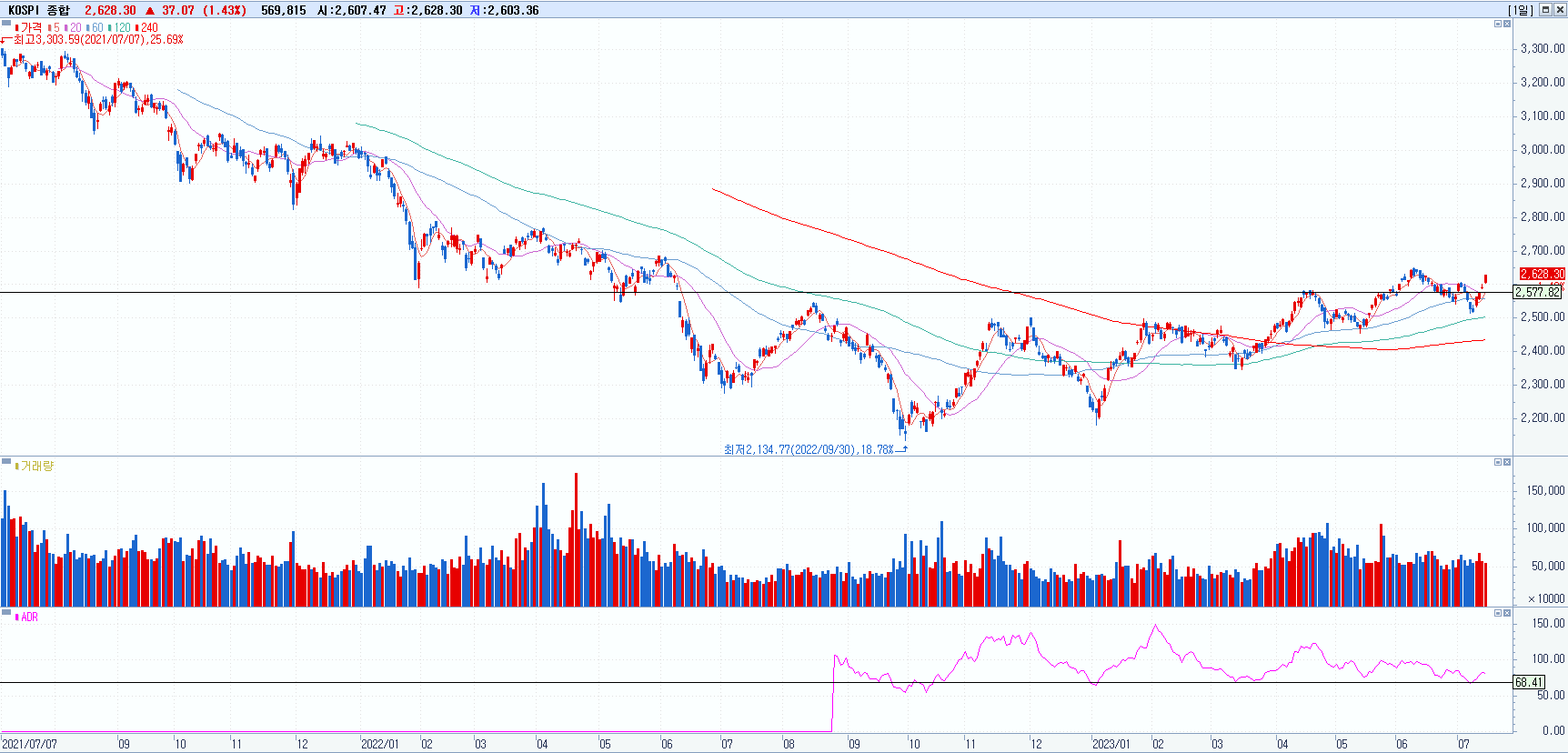Click the low price 저:2,603.36

pos(504,10)
